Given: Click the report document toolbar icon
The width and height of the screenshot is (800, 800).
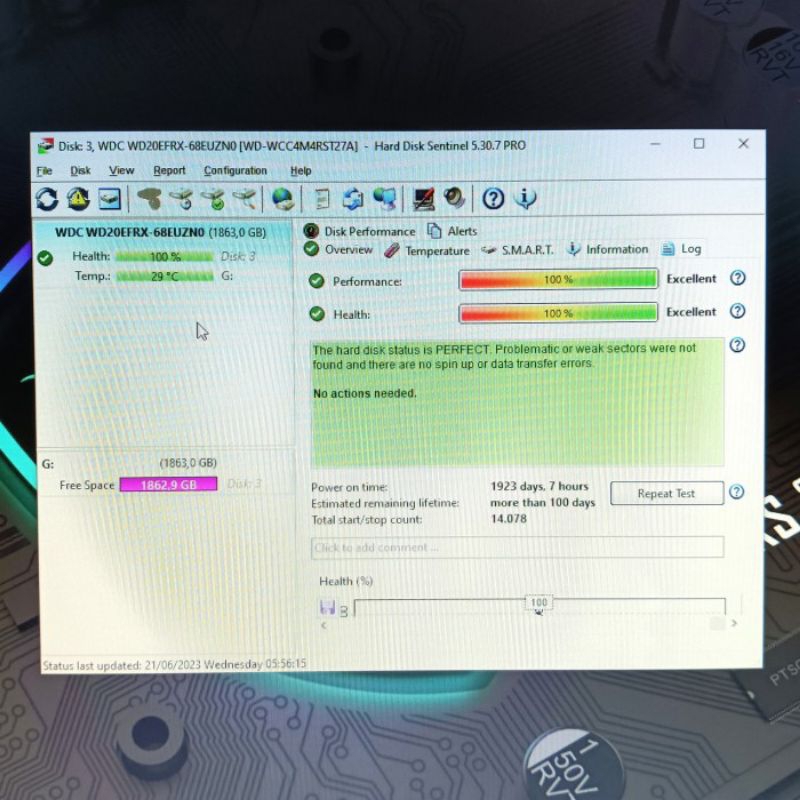Looking at the screenshot, I should 322,198.
